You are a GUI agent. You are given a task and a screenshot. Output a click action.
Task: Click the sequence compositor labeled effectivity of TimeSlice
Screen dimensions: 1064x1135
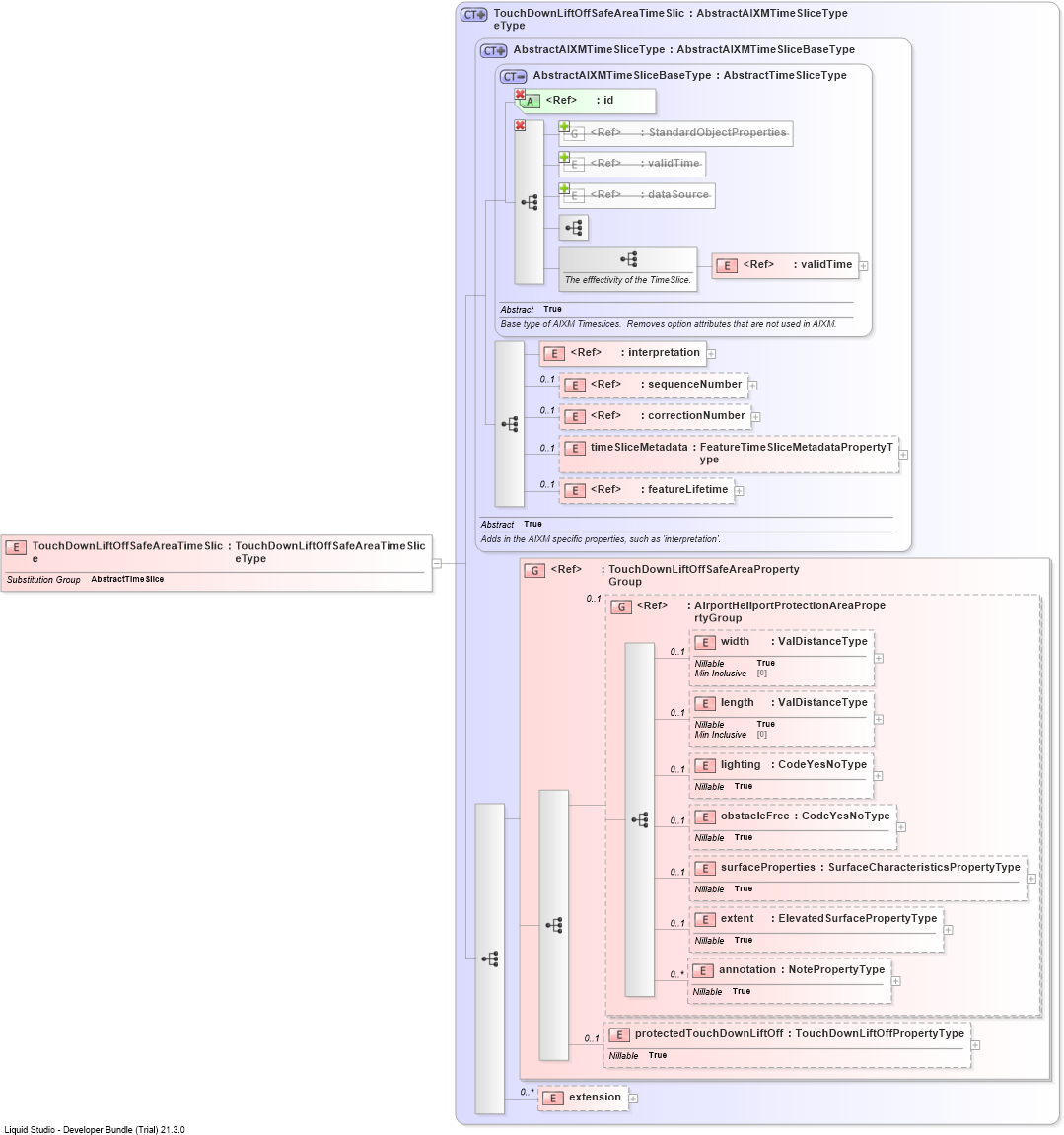pyautogui.click(x=628, y=268)
